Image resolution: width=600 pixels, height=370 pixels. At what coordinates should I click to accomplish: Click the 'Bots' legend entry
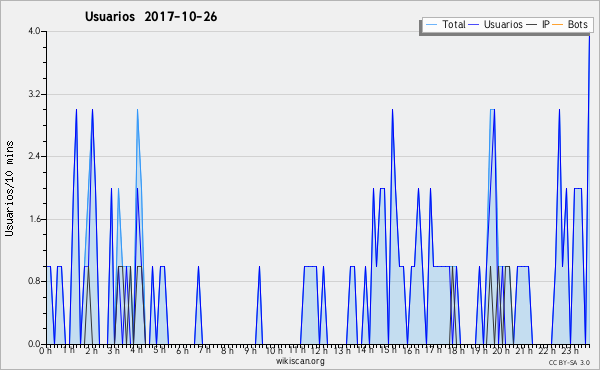577,24
